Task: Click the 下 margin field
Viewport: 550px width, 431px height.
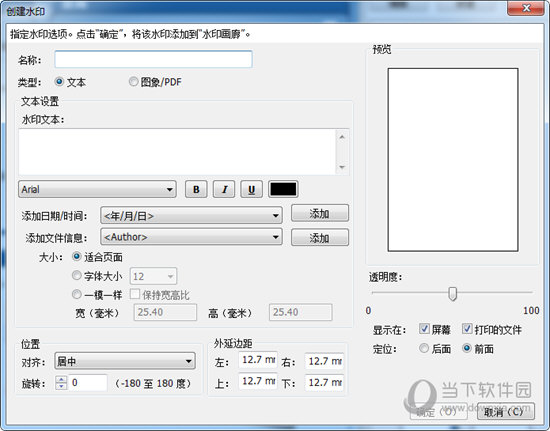Action: pyautogui.click(x=324, y=383)
